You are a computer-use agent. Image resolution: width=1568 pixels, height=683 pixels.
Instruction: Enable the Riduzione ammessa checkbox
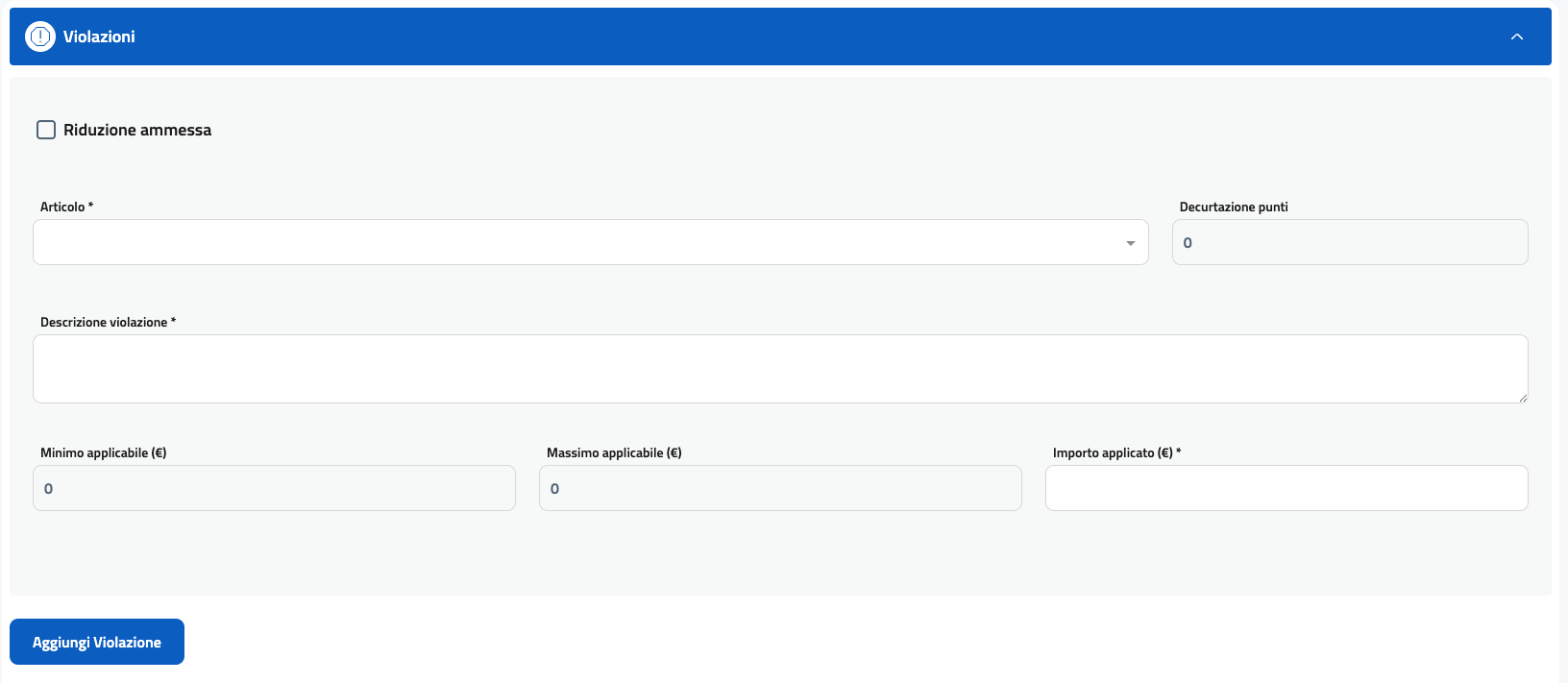(x=46, y=130)
